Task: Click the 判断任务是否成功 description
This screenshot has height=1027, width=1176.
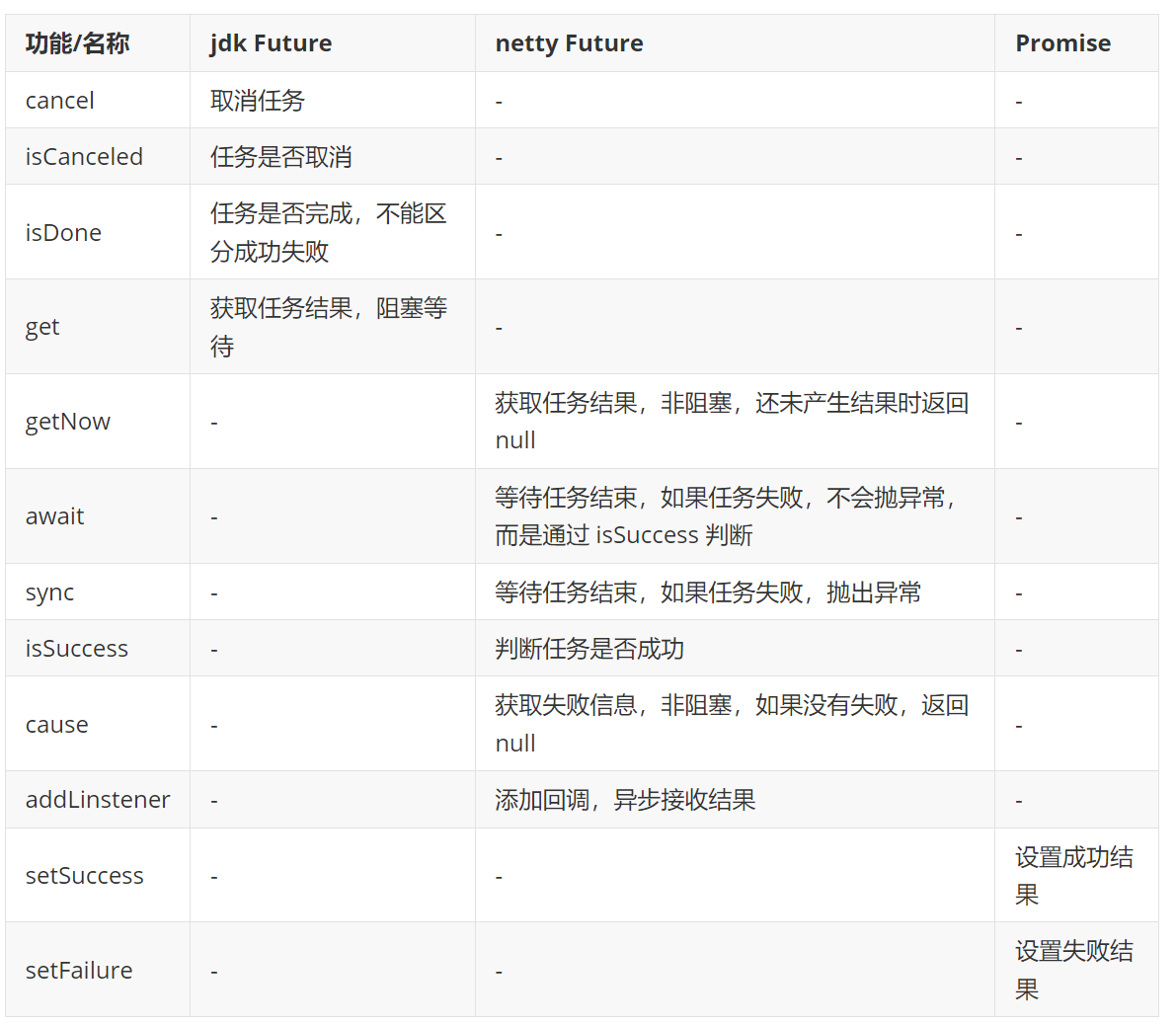Action: (589, 648)
